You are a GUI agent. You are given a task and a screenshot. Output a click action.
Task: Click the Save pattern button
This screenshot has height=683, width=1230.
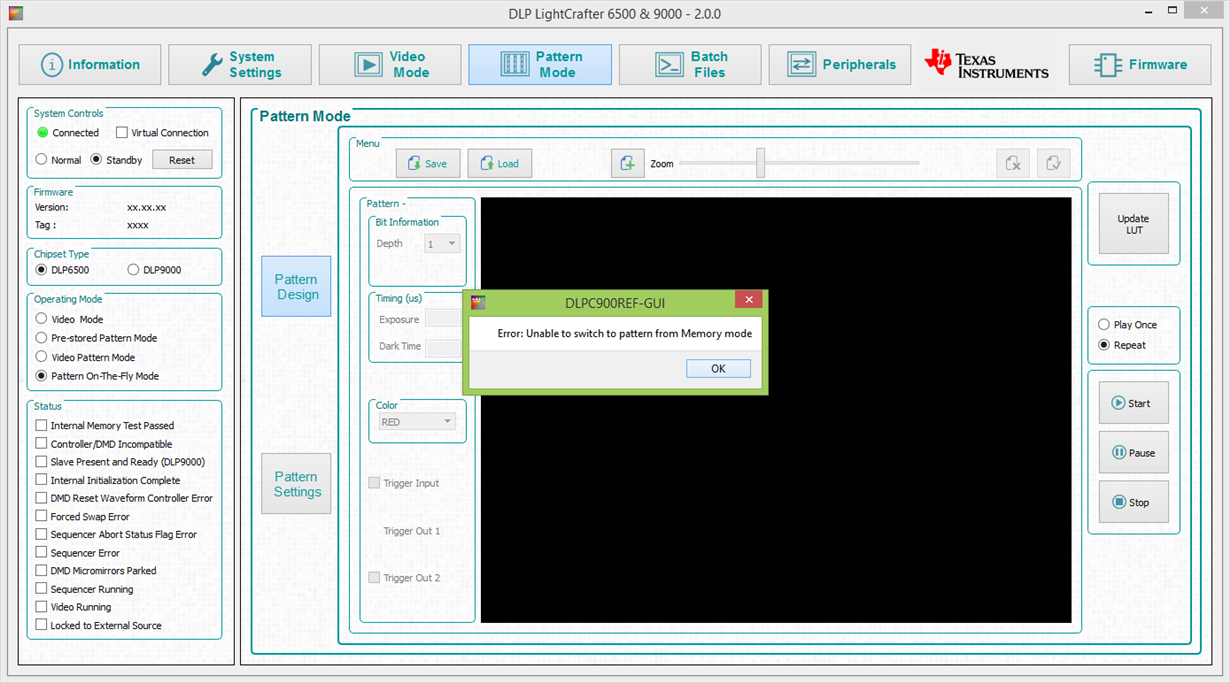pos(428,164)
